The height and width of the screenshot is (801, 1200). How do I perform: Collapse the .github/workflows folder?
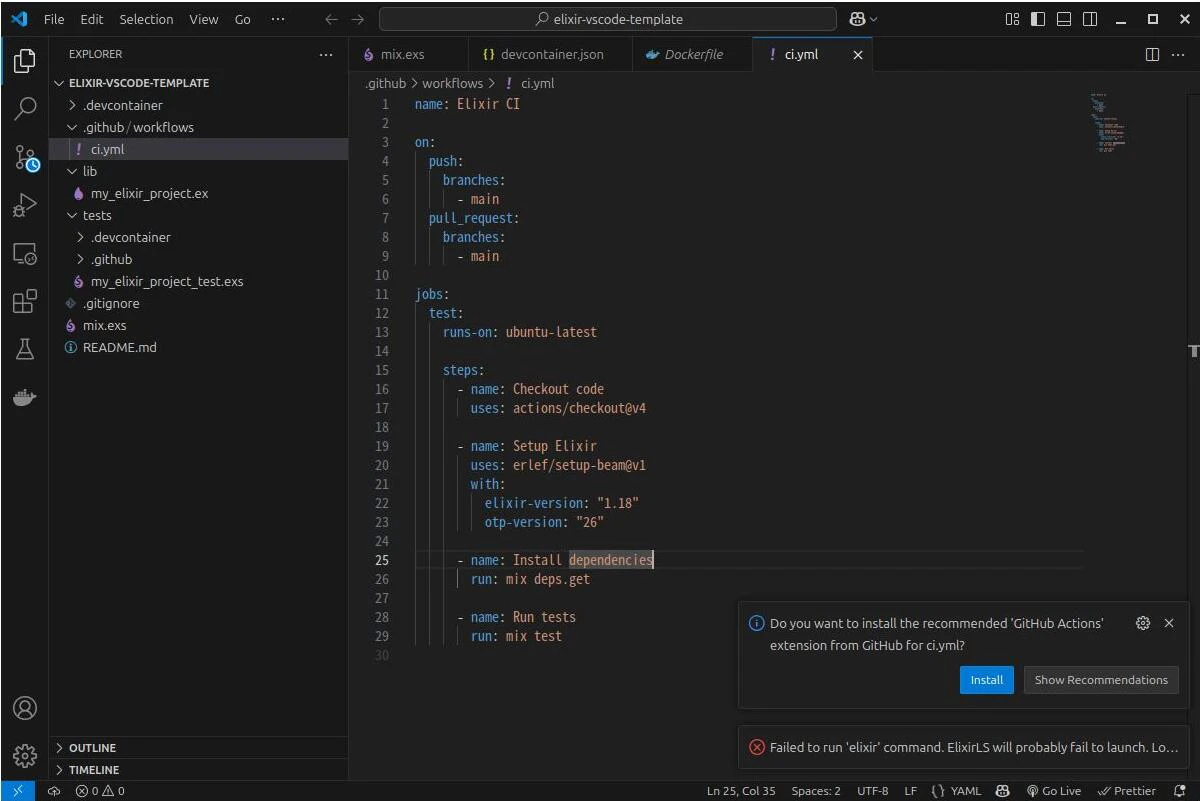click(x=72, y=127)
